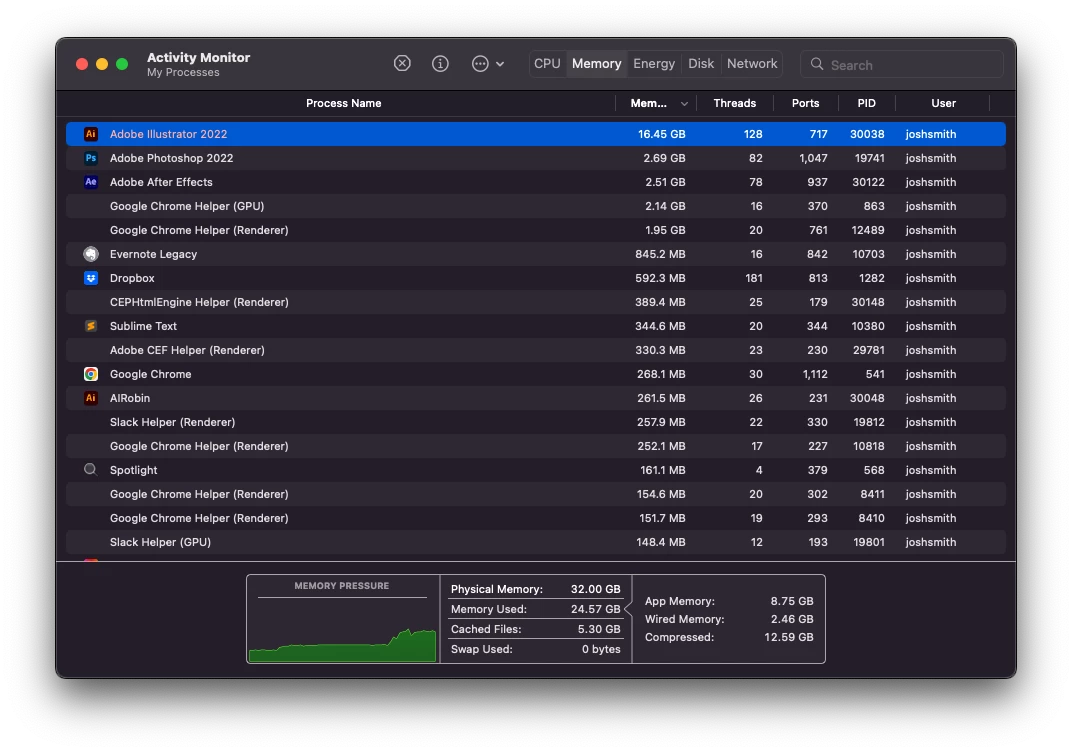Screen dimensions: 1072x752
Task: Click the Google Chrome app icon
Action: coord(91,374)
